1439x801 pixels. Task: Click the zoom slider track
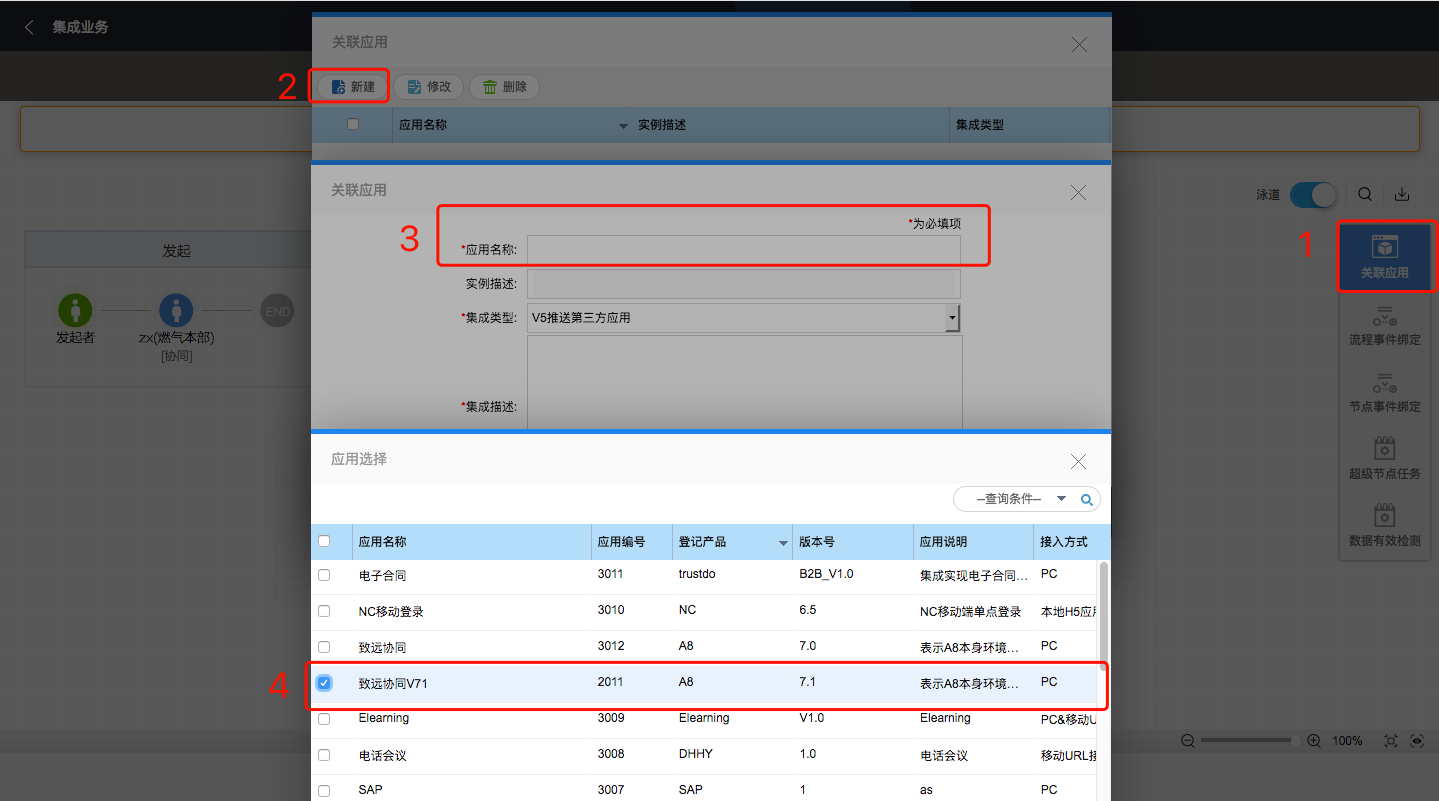tap(1250, 741)
